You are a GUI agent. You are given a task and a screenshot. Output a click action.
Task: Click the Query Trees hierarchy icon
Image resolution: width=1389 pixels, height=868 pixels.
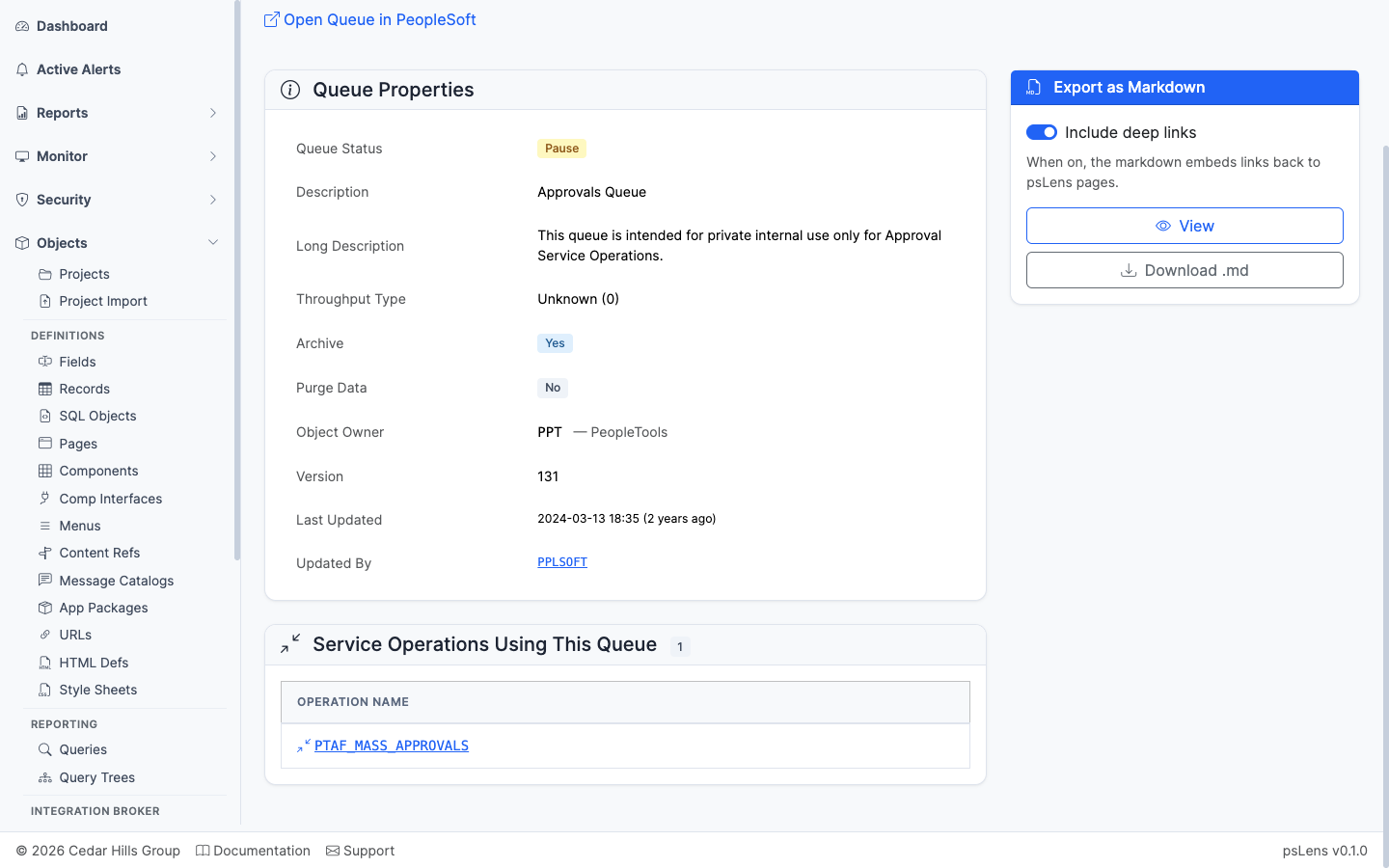point(44,777)
